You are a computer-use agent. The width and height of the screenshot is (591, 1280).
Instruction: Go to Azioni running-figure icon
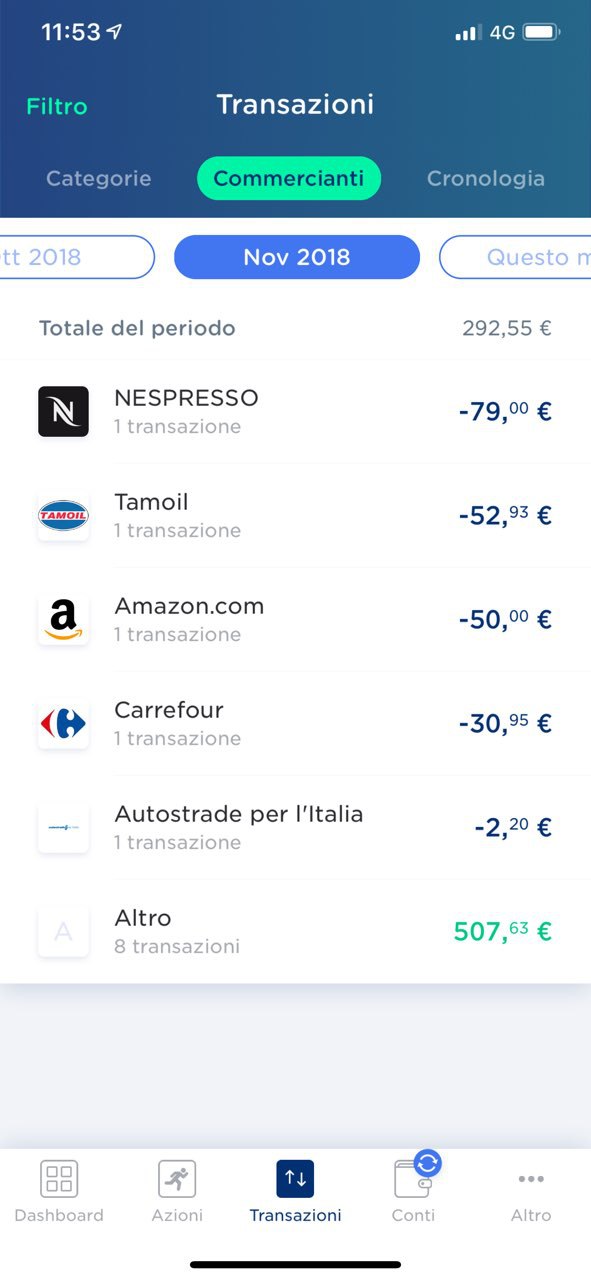(x=177, y=1179)
